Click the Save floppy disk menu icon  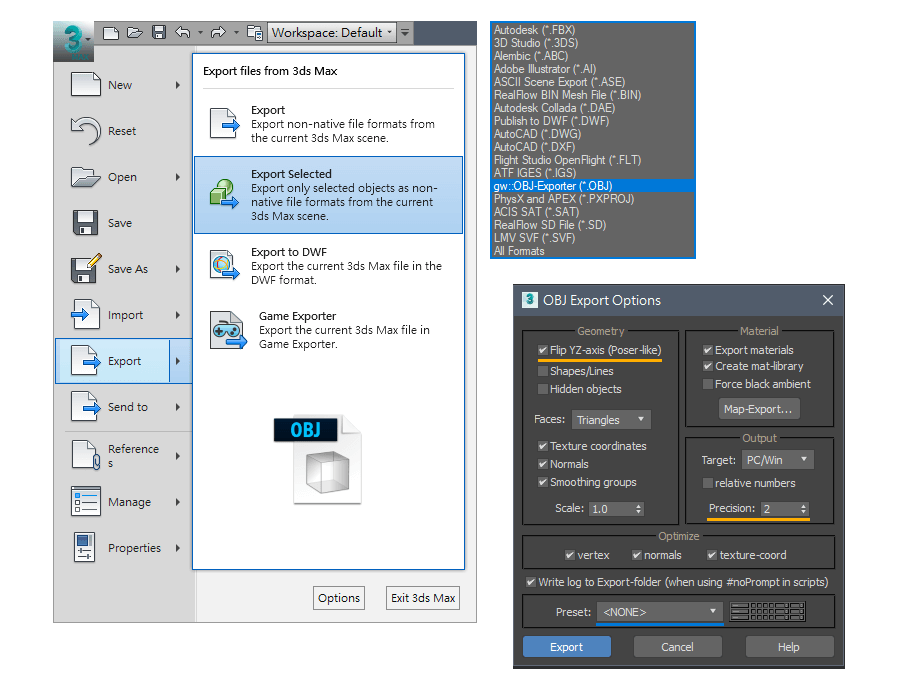pyautogui.click(x=86, y=223)
